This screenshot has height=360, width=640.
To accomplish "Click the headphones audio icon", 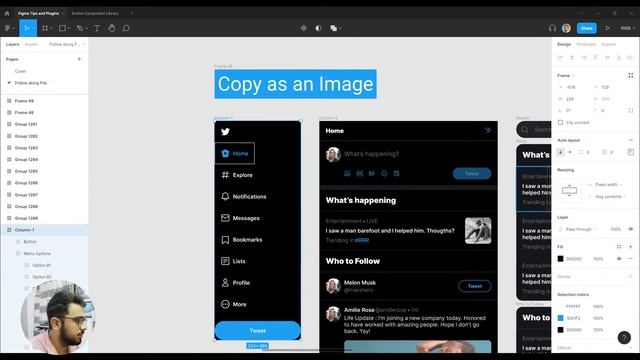I will coord(552,28).
